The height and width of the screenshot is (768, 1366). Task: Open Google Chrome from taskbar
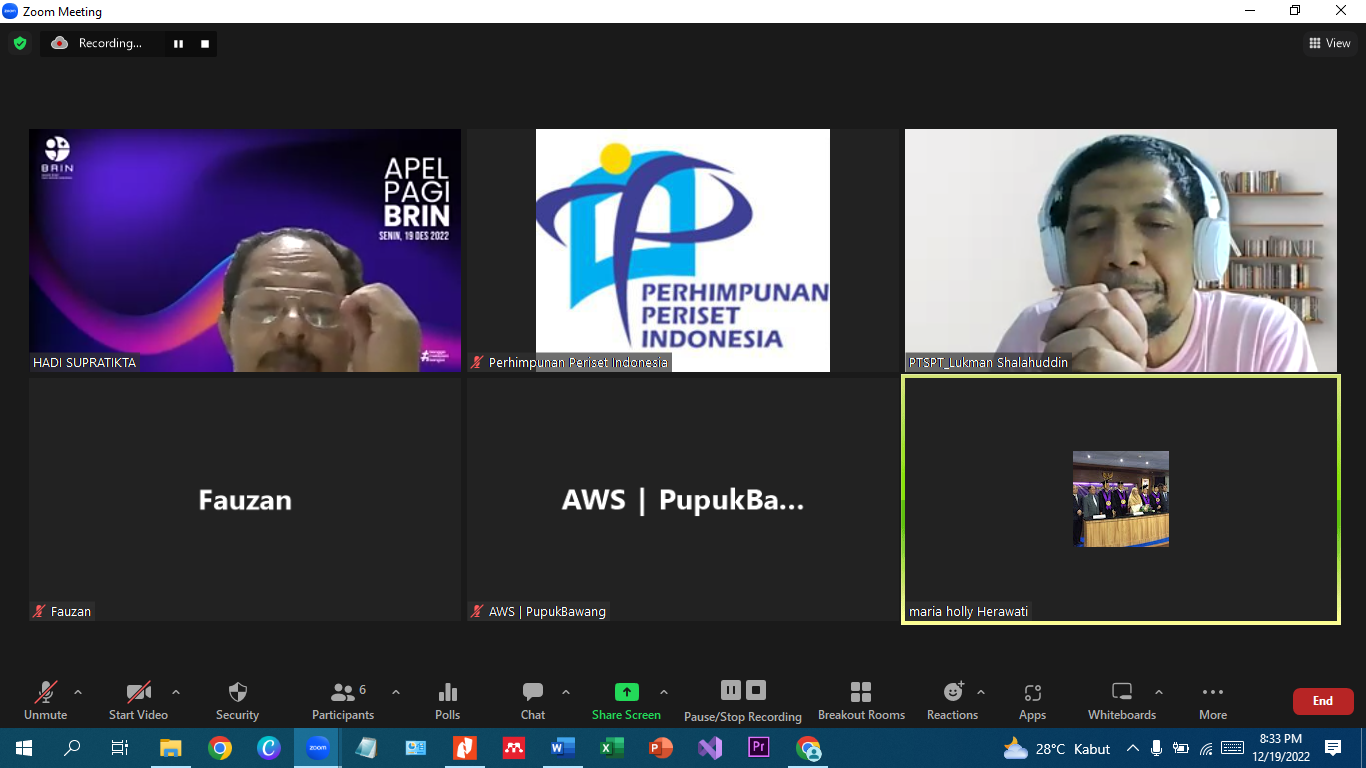tap(220, 748)
